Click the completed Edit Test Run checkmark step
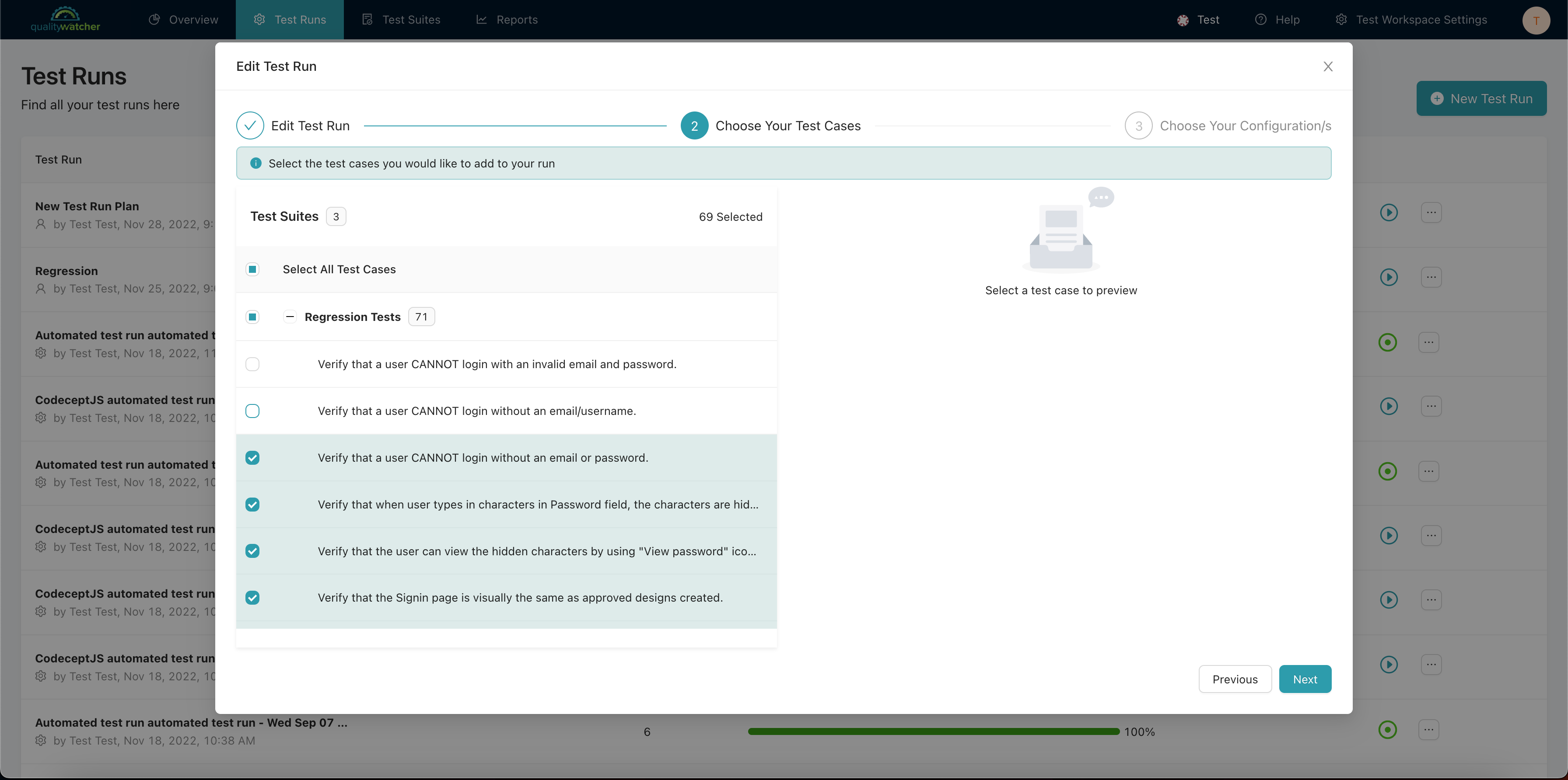 (x=249, y=126)
